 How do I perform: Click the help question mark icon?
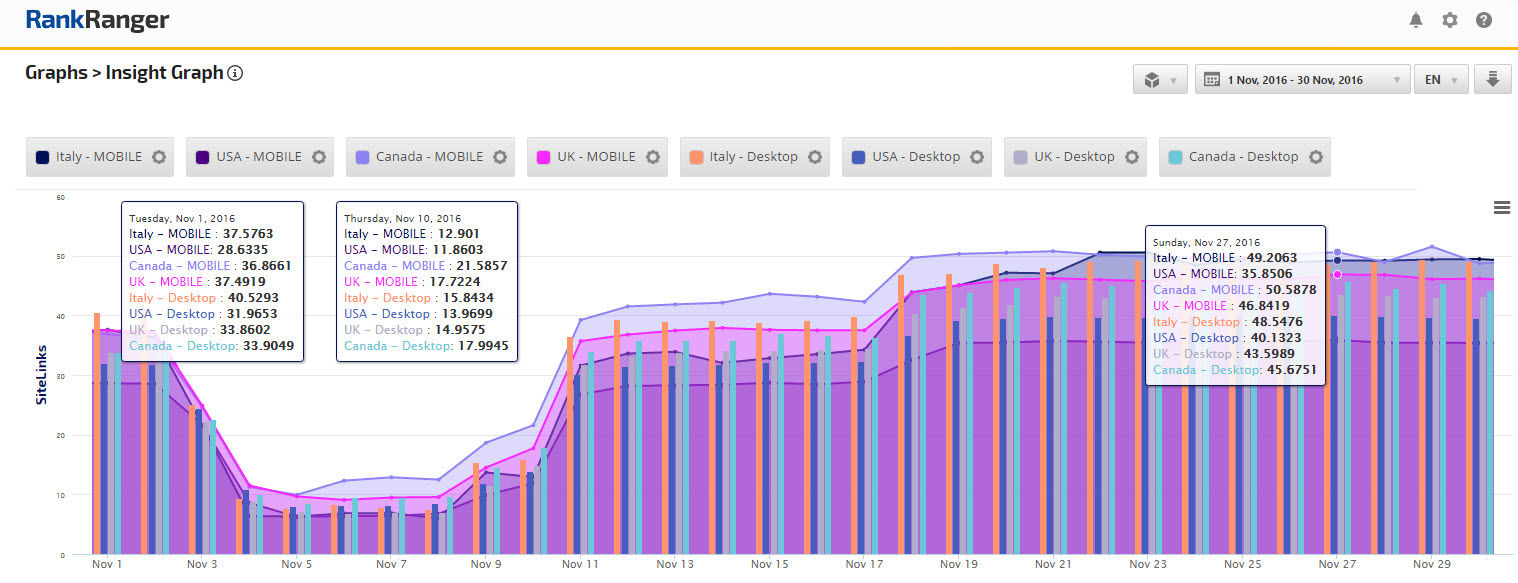point(1484,20)
